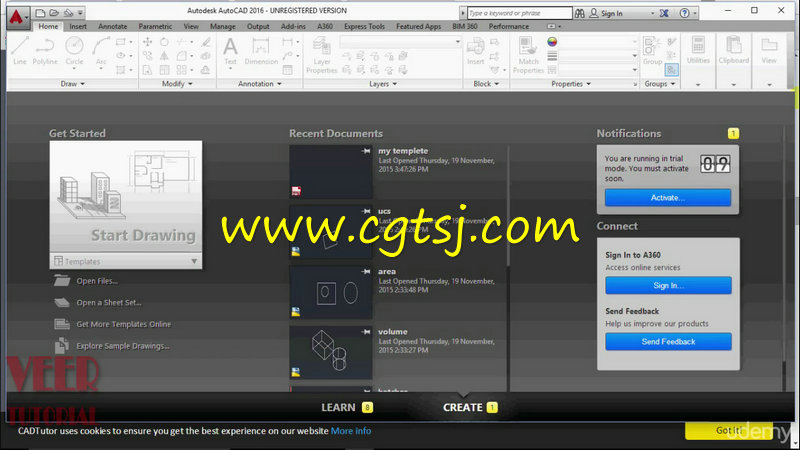Click Get More Templates Online link

(123, 324)
